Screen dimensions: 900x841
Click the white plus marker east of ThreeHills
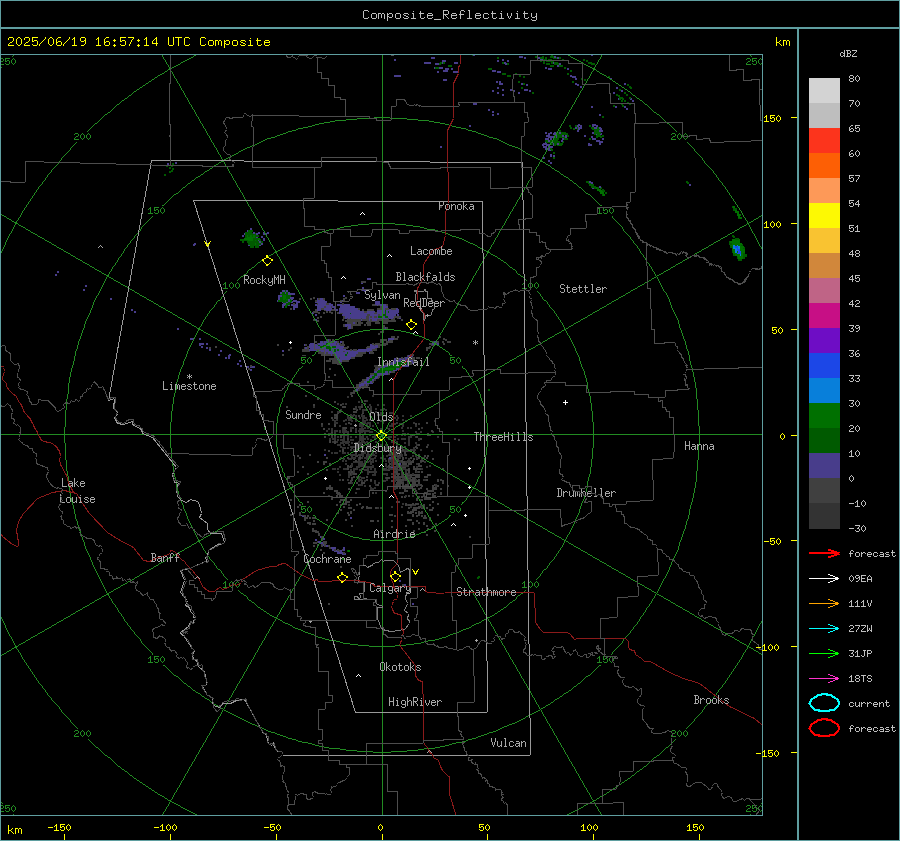[565, 402]
